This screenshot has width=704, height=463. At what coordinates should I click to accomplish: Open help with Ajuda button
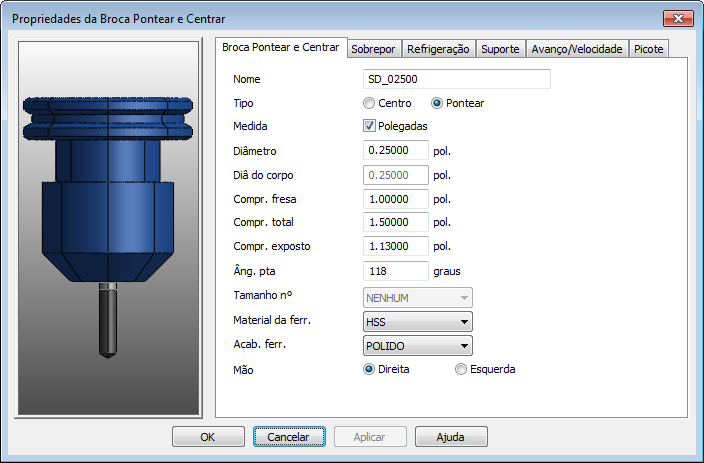tap(451, 437)
